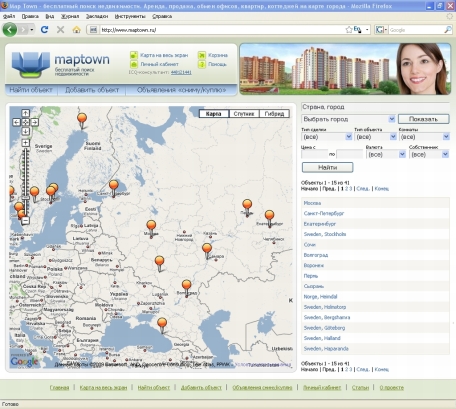Viewport: 456px width, 409px height.
Task: Click the map zoom level slider
Action: click(x=26, y=182)
